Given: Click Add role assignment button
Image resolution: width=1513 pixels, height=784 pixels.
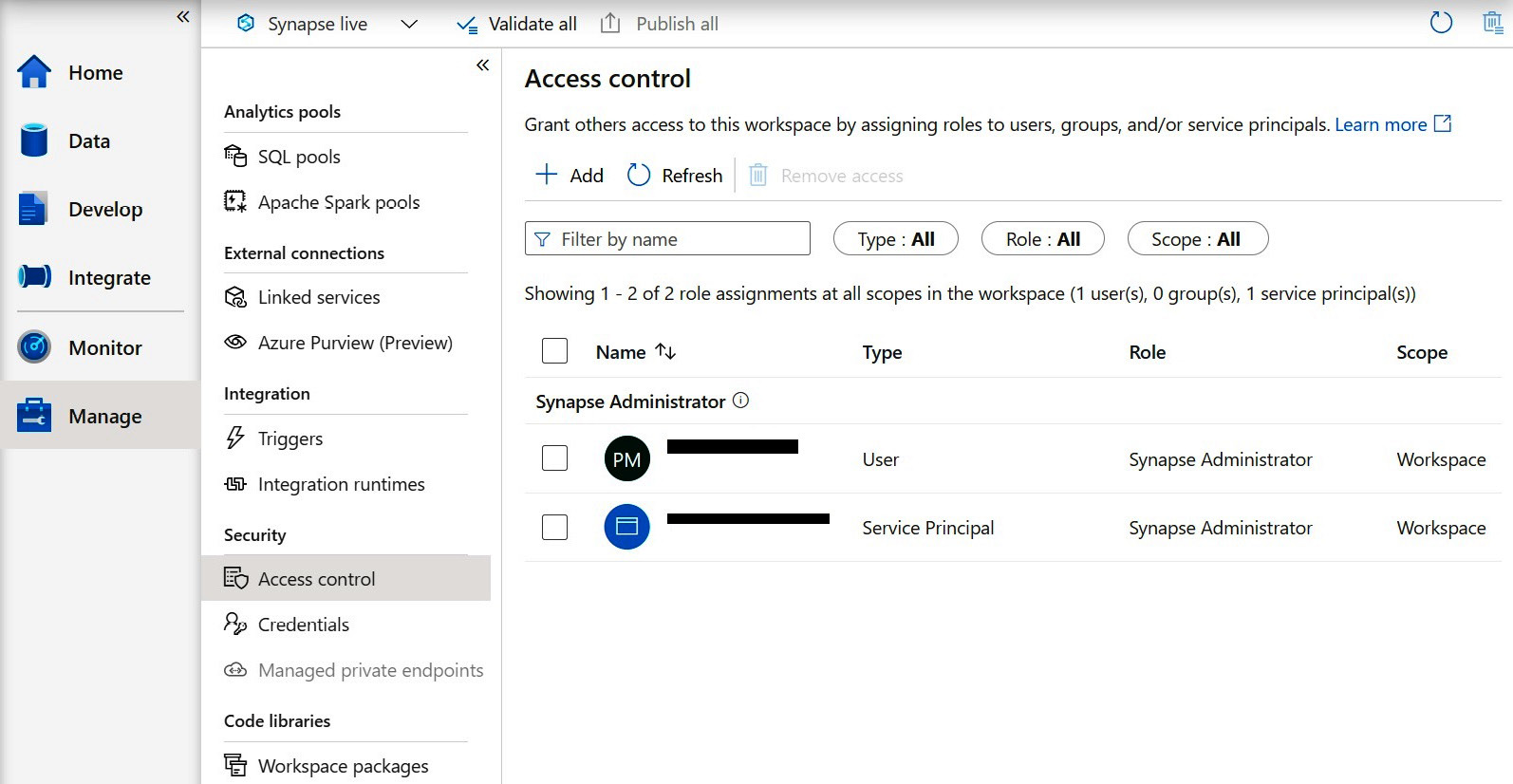Looking at the screenshot, I should 570,176.
